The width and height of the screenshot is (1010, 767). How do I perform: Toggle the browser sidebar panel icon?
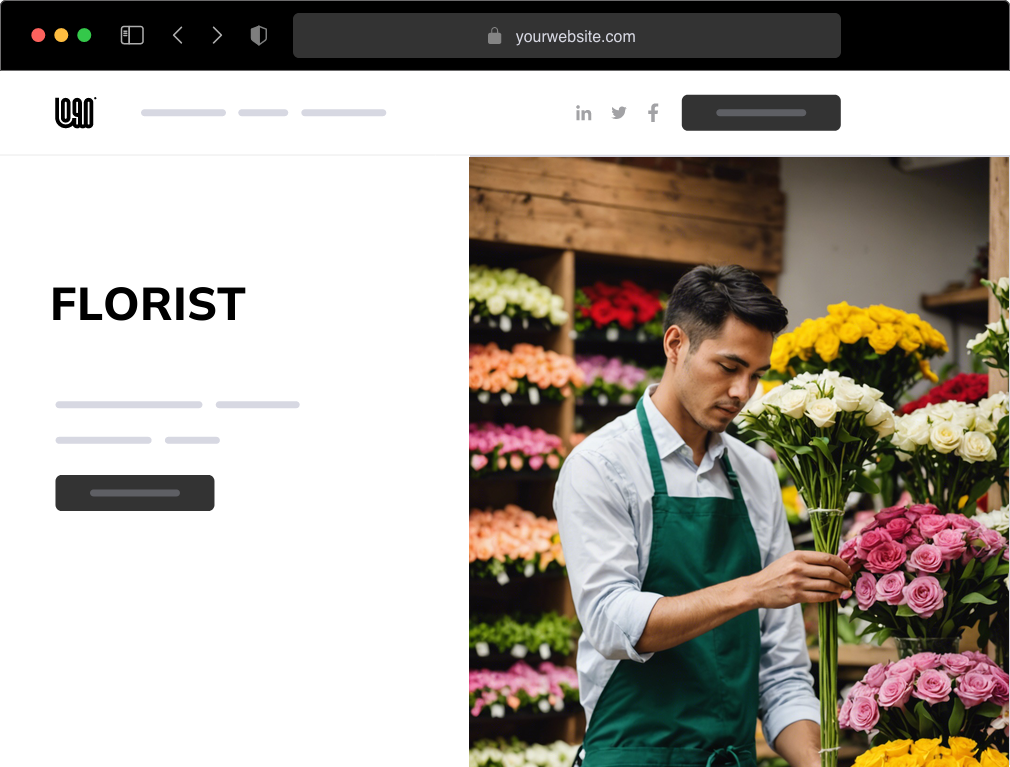132,36
